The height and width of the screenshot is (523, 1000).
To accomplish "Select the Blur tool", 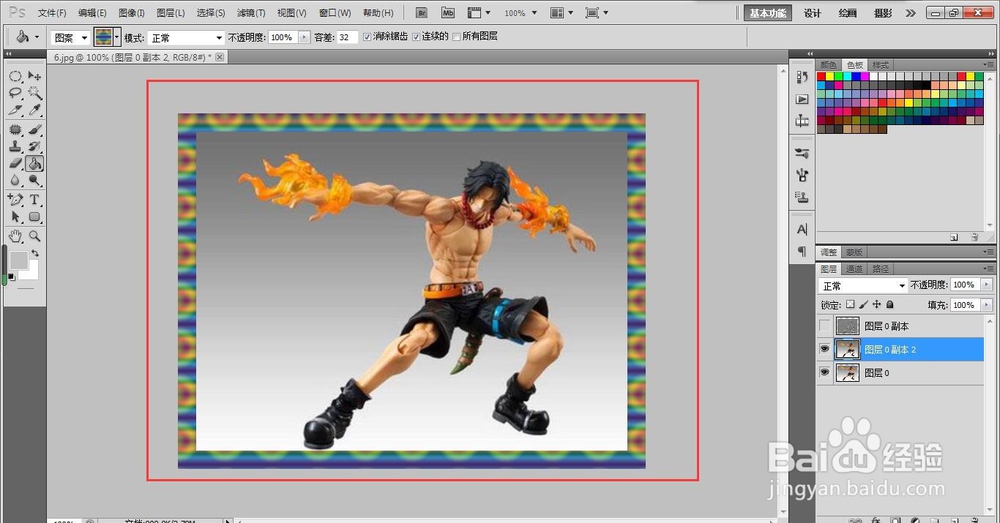I will pyautogui.click(x=15, y=181).
